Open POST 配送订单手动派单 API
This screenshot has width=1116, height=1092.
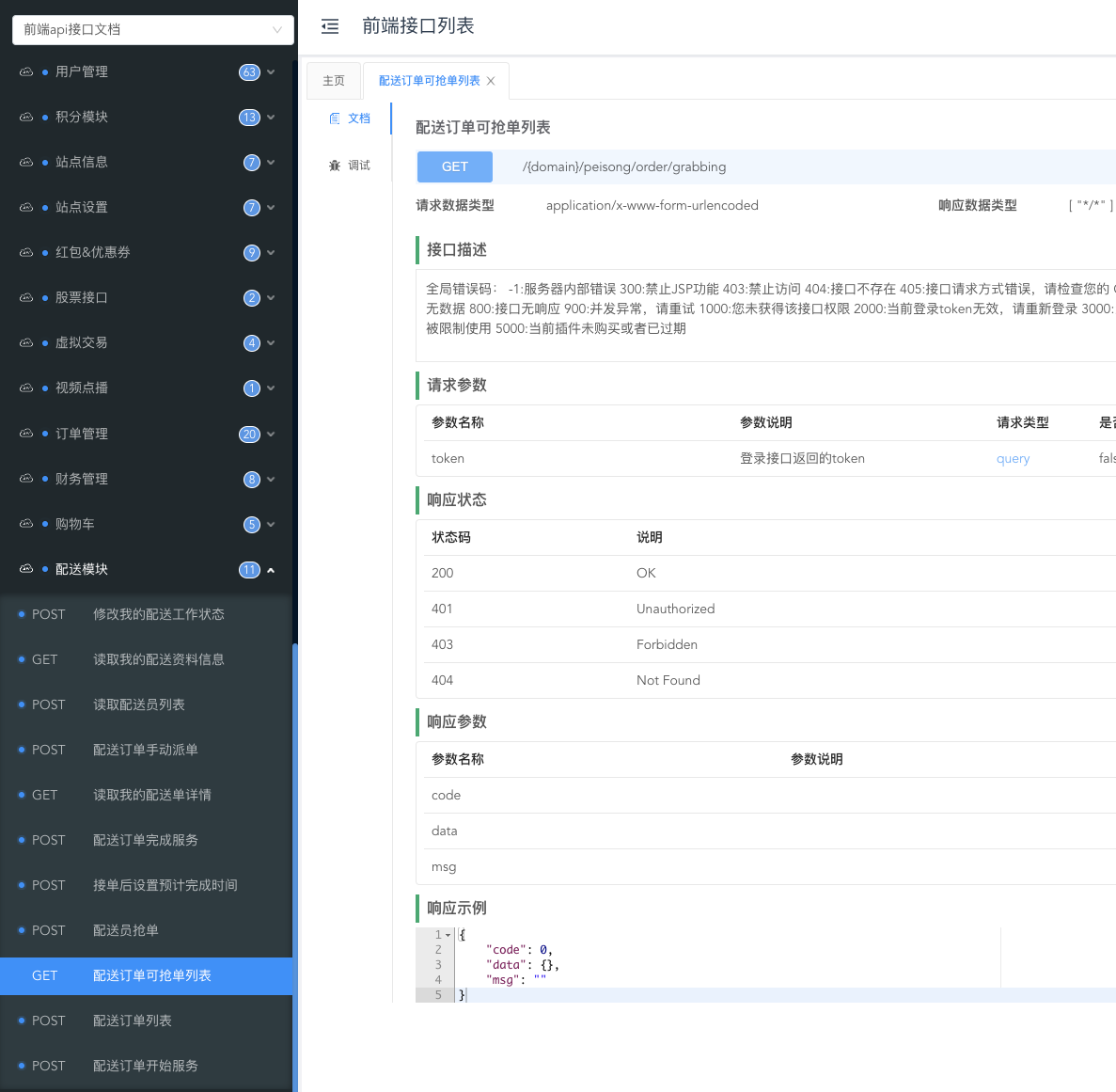tap(146, 751)
